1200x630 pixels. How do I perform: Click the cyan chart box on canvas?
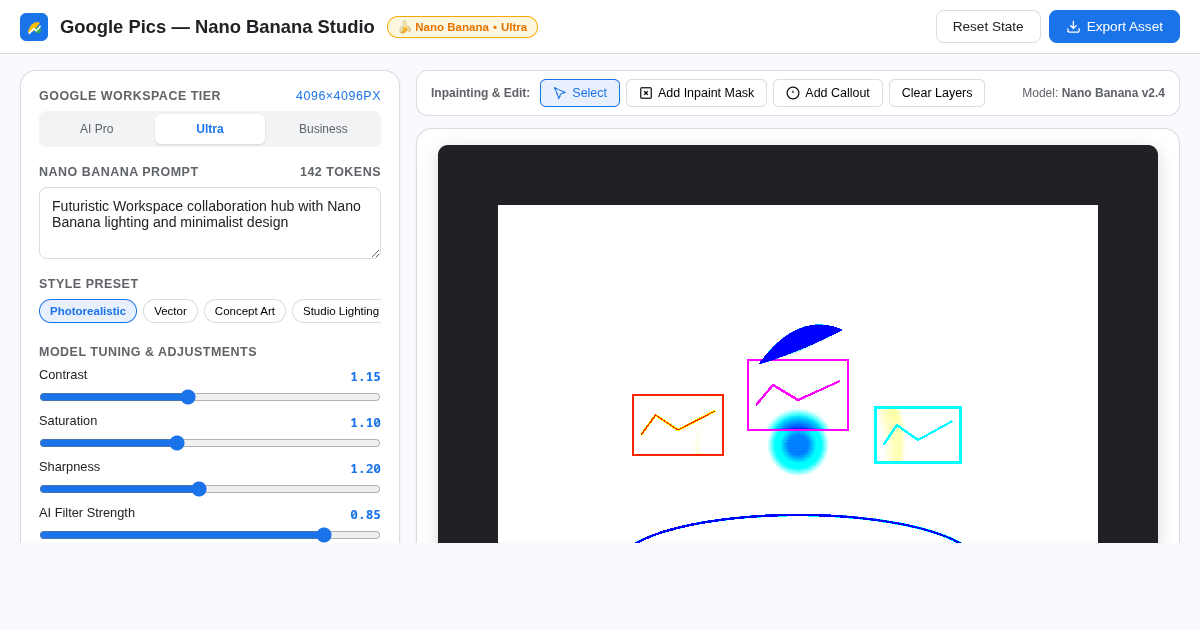click(918, 435)
